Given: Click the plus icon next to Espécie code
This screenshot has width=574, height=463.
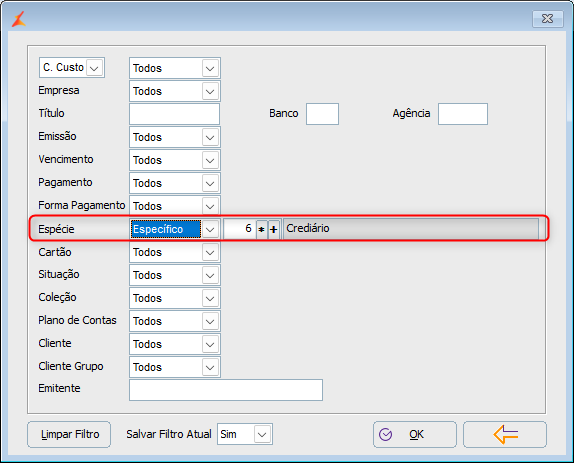Looking at the screenshot, I should (274, 229).
